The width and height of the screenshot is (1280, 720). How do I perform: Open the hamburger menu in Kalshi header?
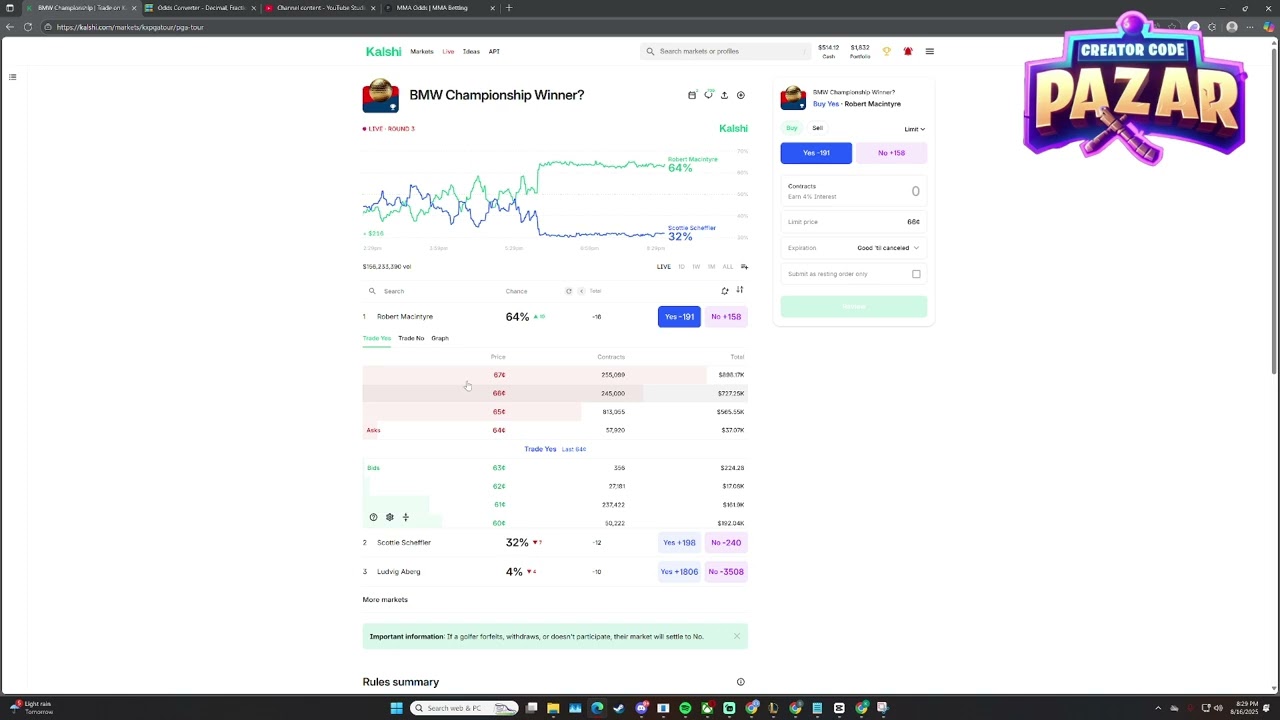[929, 51]
